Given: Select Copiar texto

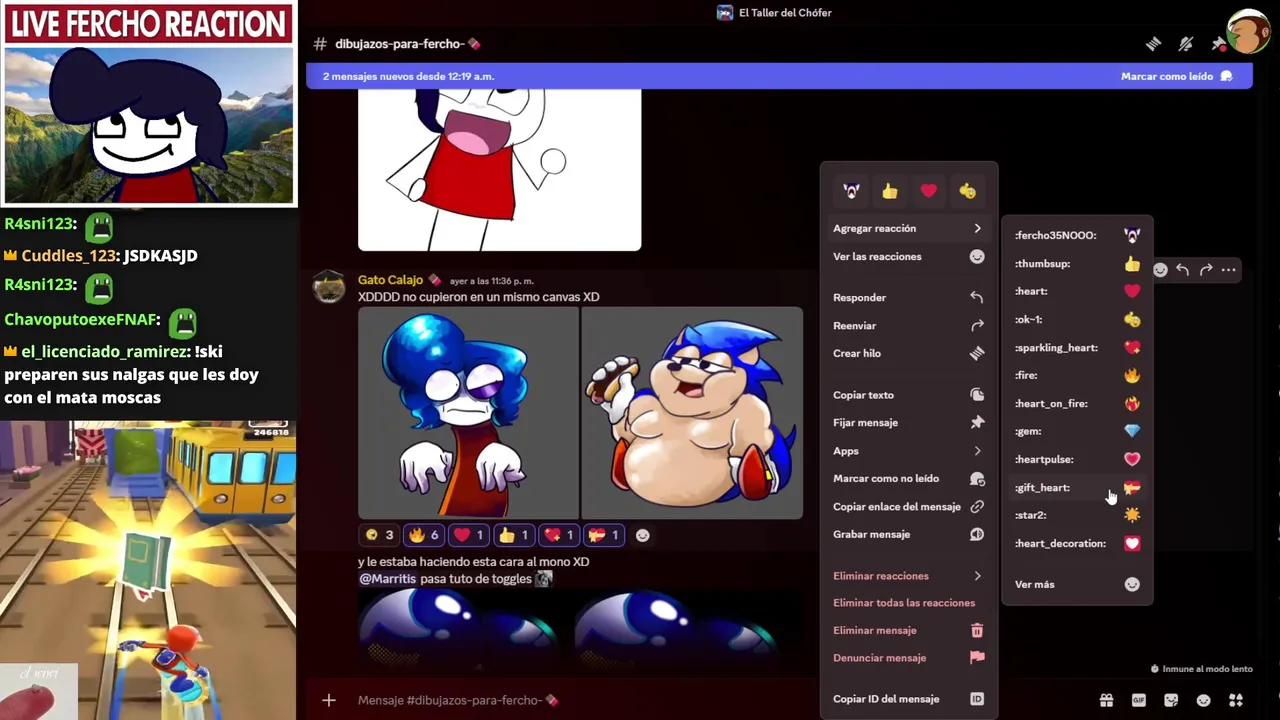Looking at the screenshot, I should 908,395.
